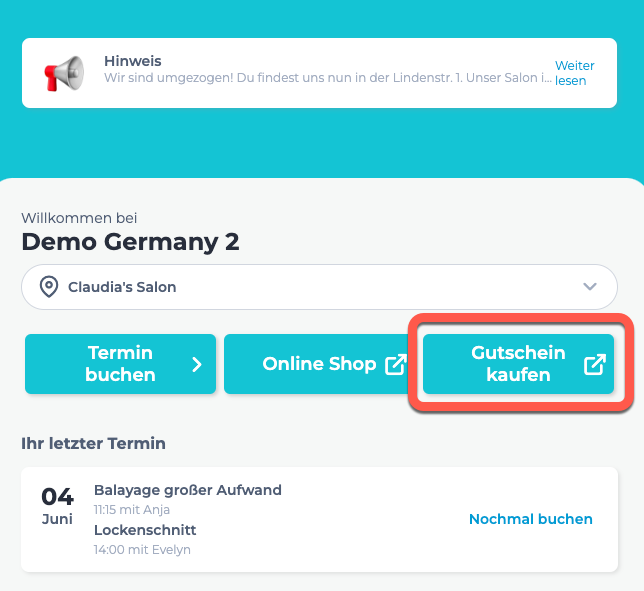The height and width of the screenshot is (591, 644).
Task: Click the 04 Juni date label
Action: pos(58,506)
